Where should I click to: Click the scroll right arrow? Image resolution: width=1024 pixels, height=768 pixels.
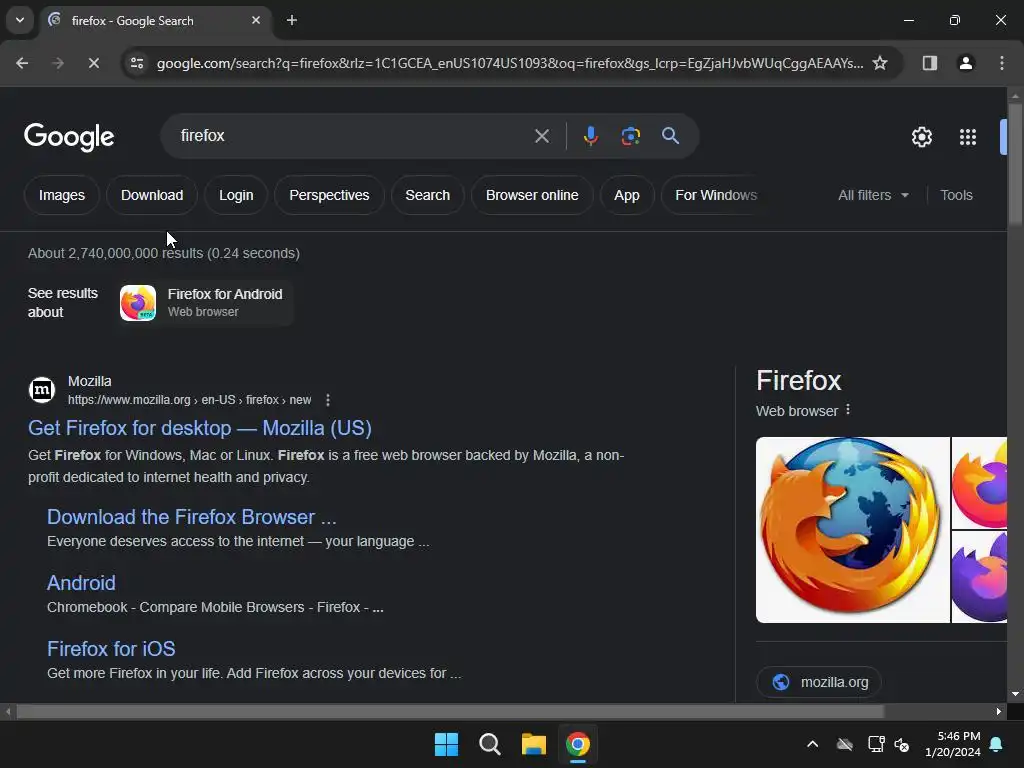(x=999, y=711)
